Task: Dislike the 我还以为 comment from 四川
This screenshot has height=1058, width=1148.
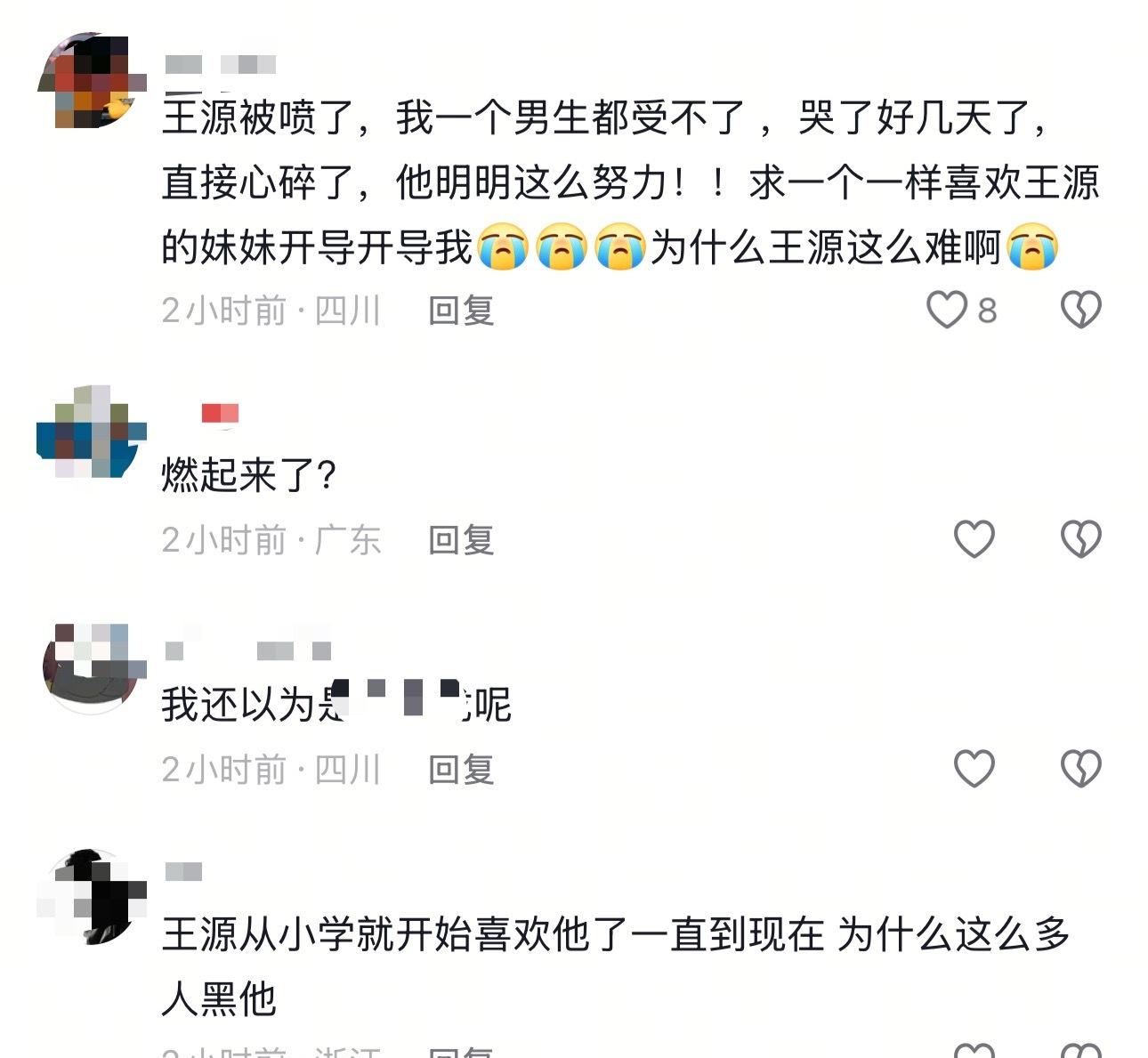Action: click(x=1081, y=768)
